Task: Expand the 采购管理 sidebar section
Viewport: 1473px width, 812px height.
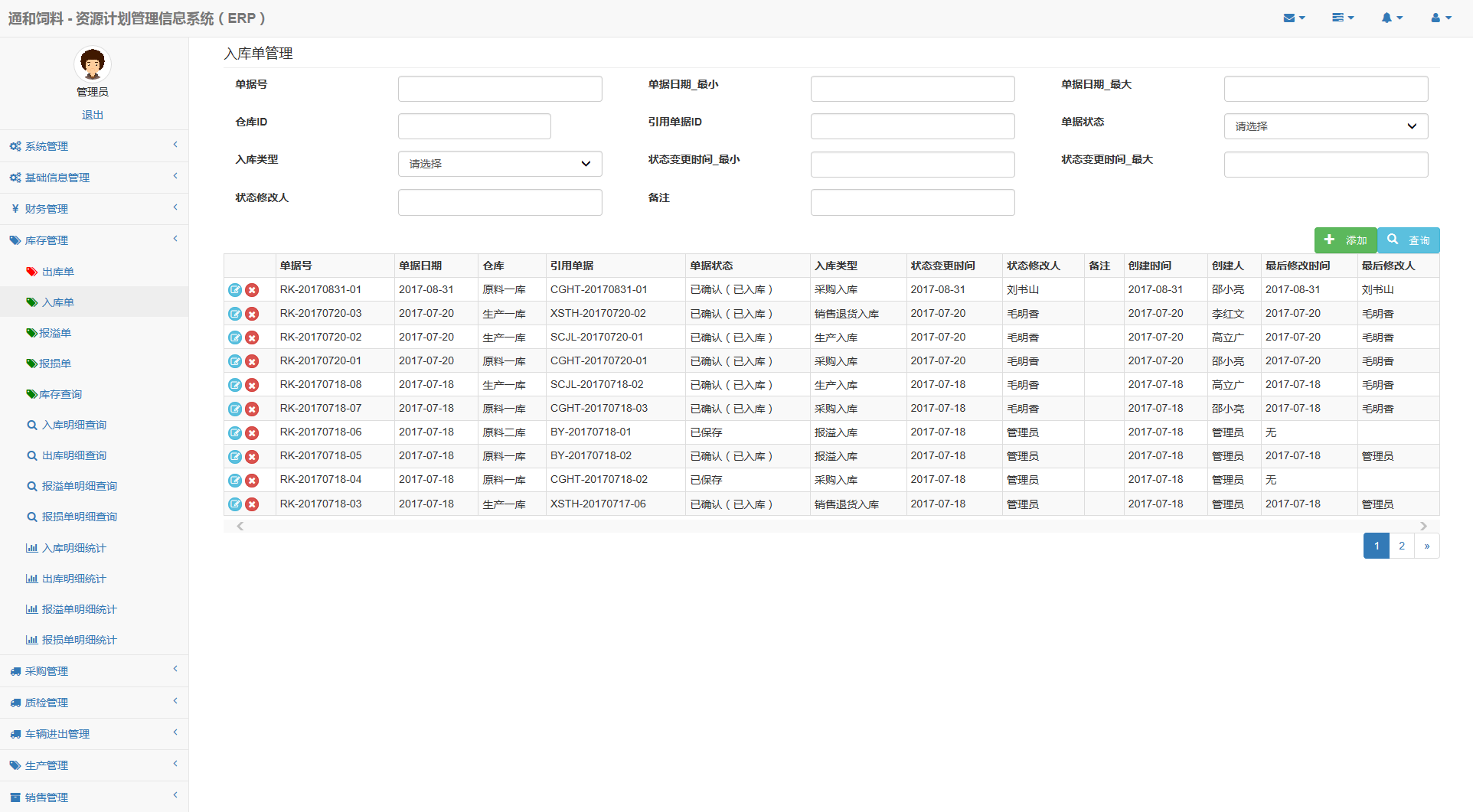Action: click(x=93, y=671)
